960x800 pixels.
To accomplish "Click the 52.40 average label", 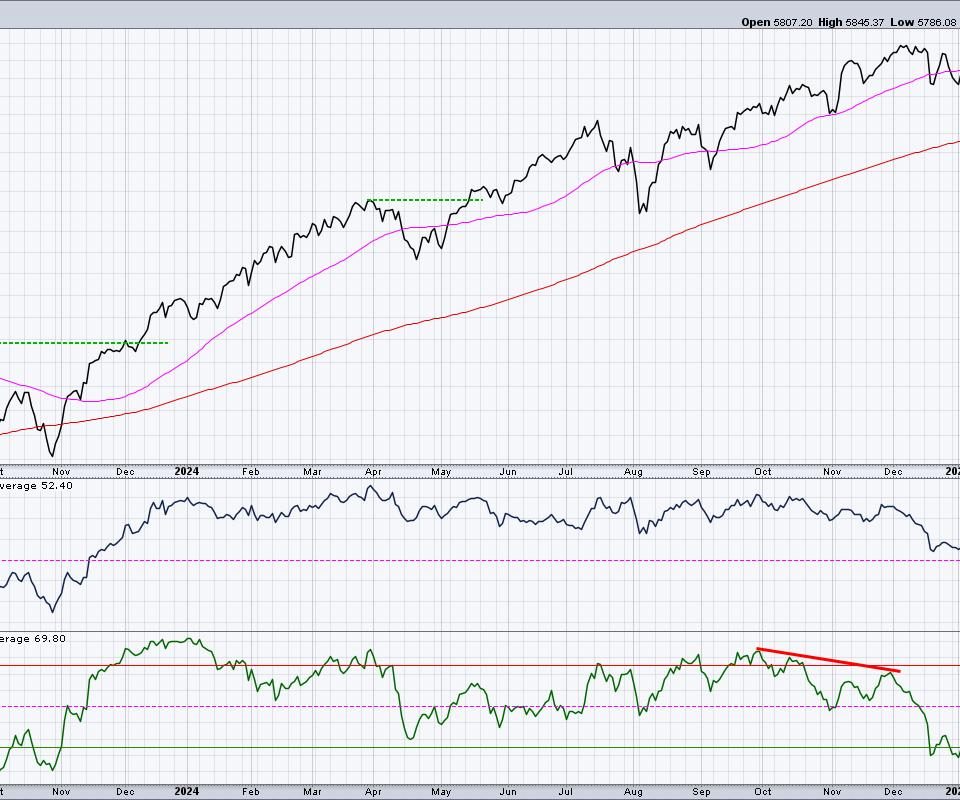I will (30, 485).
